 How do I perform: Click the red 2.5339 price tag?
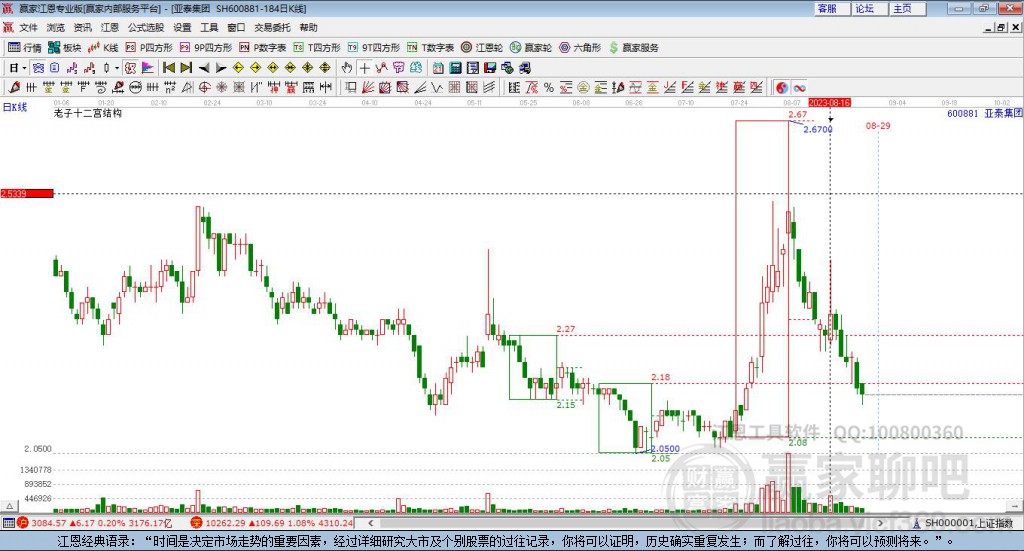(27, 193)
